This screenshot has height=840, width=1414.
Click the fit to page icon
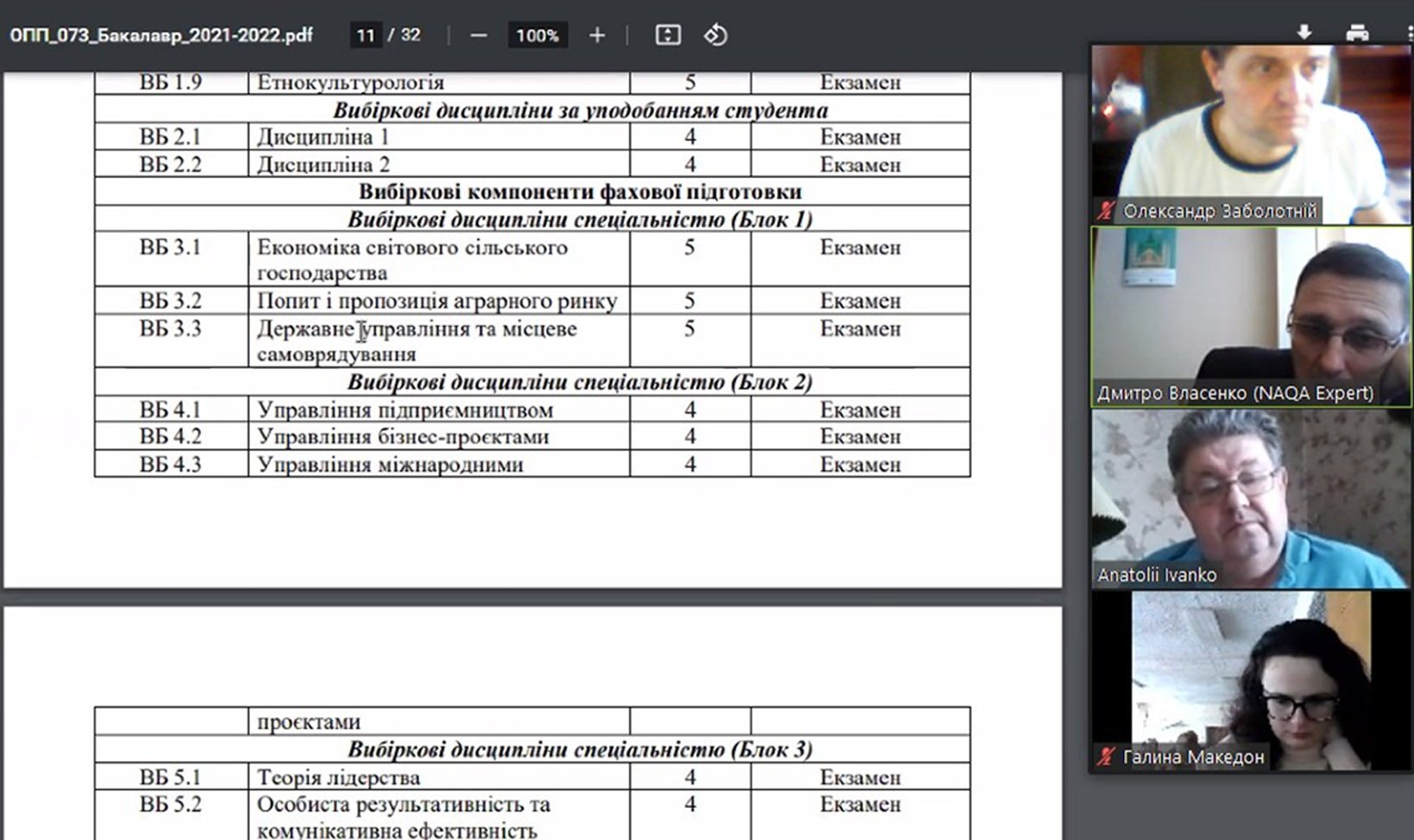coord(667,35)
